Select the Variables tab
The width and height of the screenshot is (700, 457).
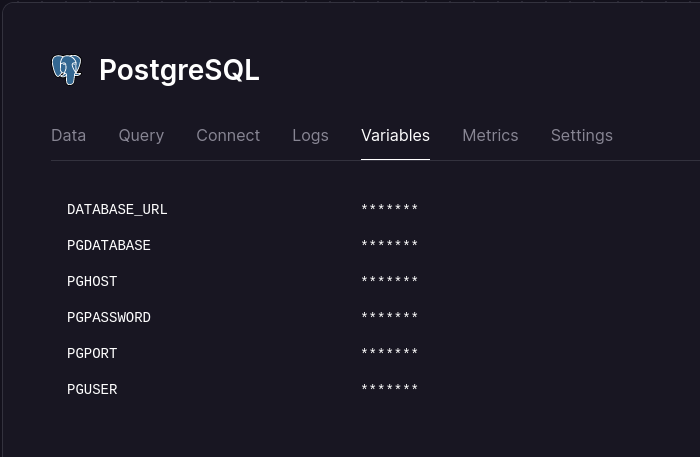[395, 135]
